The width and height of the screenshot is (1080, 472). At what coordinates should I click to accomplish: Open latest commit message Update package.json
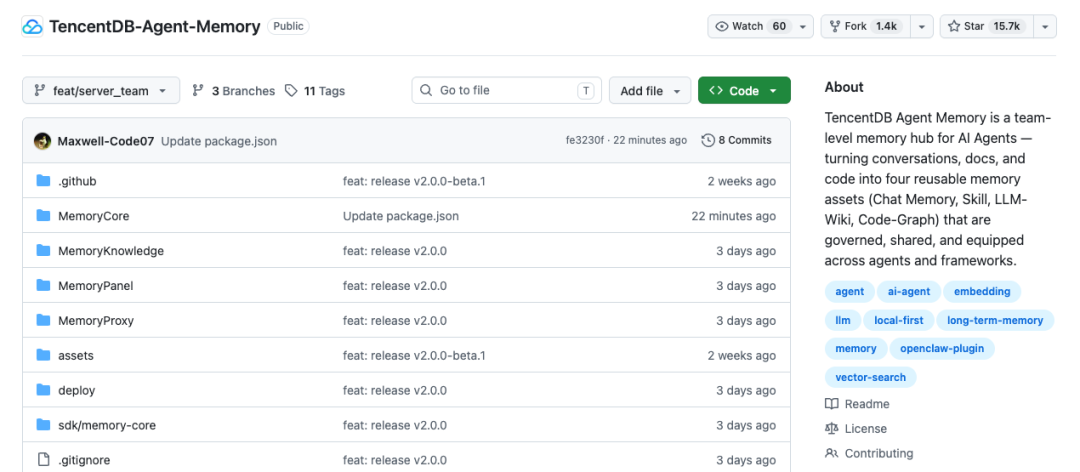pyautogui.click(x=219, y=141)
